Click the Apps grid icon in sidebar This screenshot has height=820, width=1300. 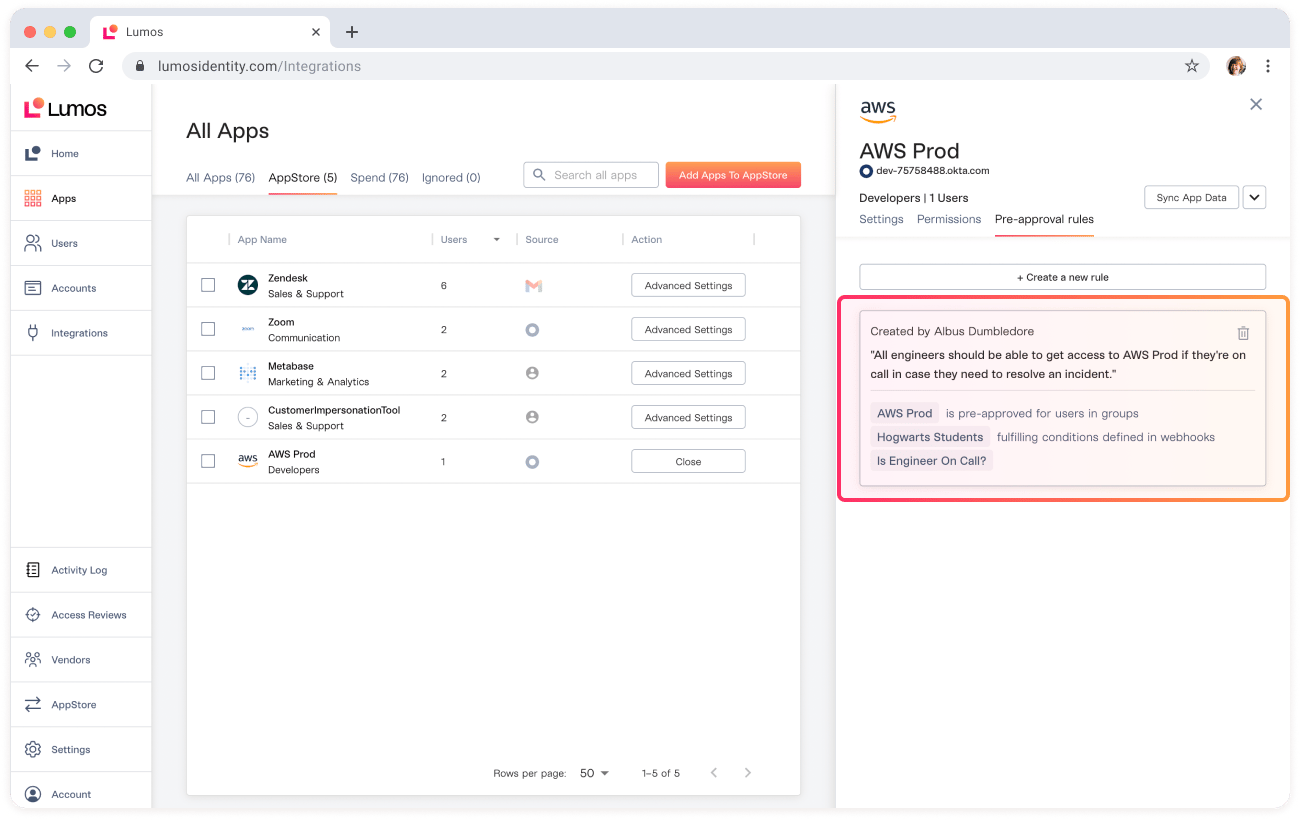tap(33, 198)
